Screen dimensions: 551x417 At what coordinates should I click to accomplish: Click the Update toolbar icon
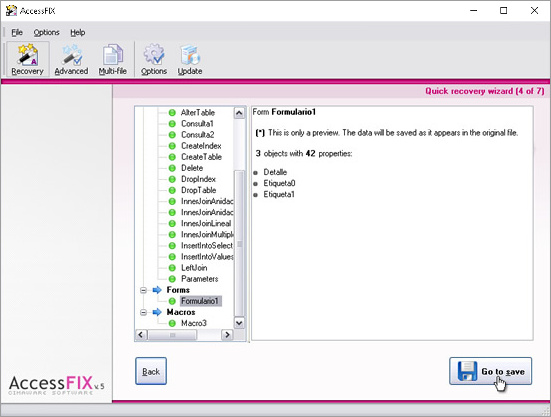(190, 59)
